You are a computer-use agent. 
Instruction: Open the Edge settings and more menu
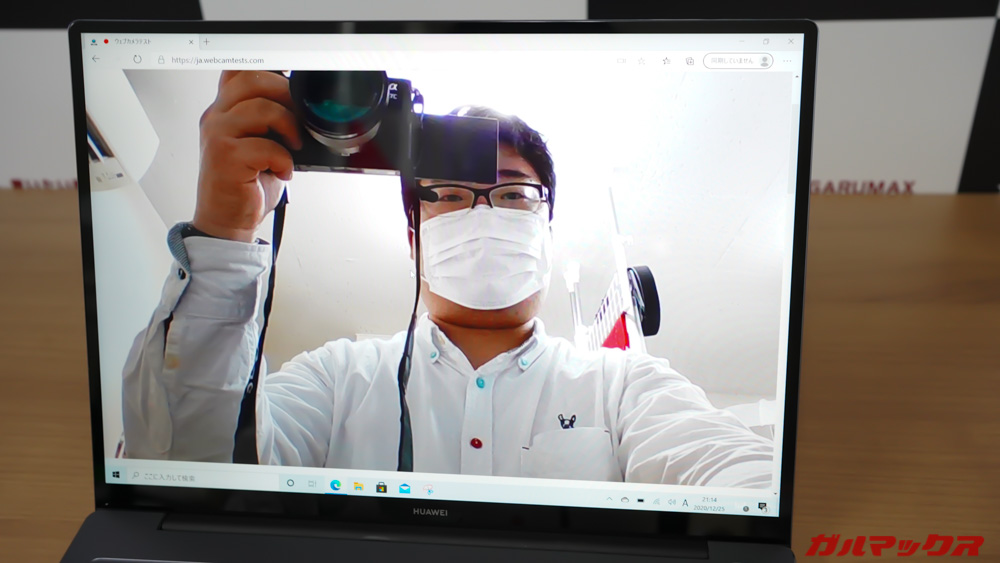[x=787, y=61]
